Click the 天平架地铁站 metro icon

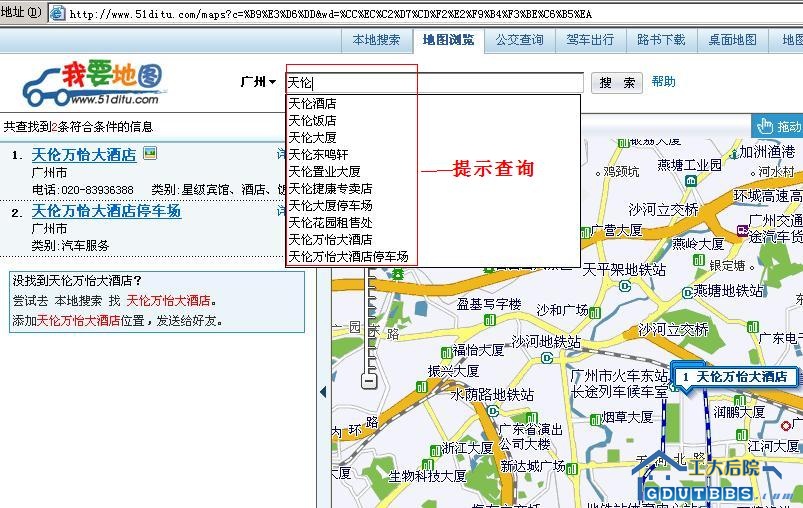[625, 286]
